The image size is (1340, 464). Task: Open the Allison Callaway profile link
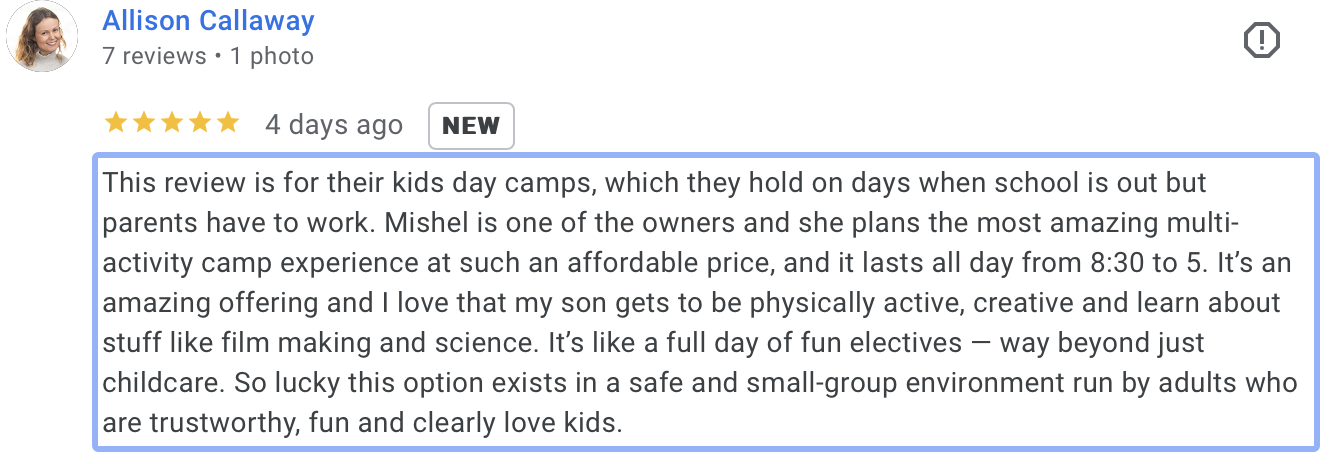click(x=208, y=20)
